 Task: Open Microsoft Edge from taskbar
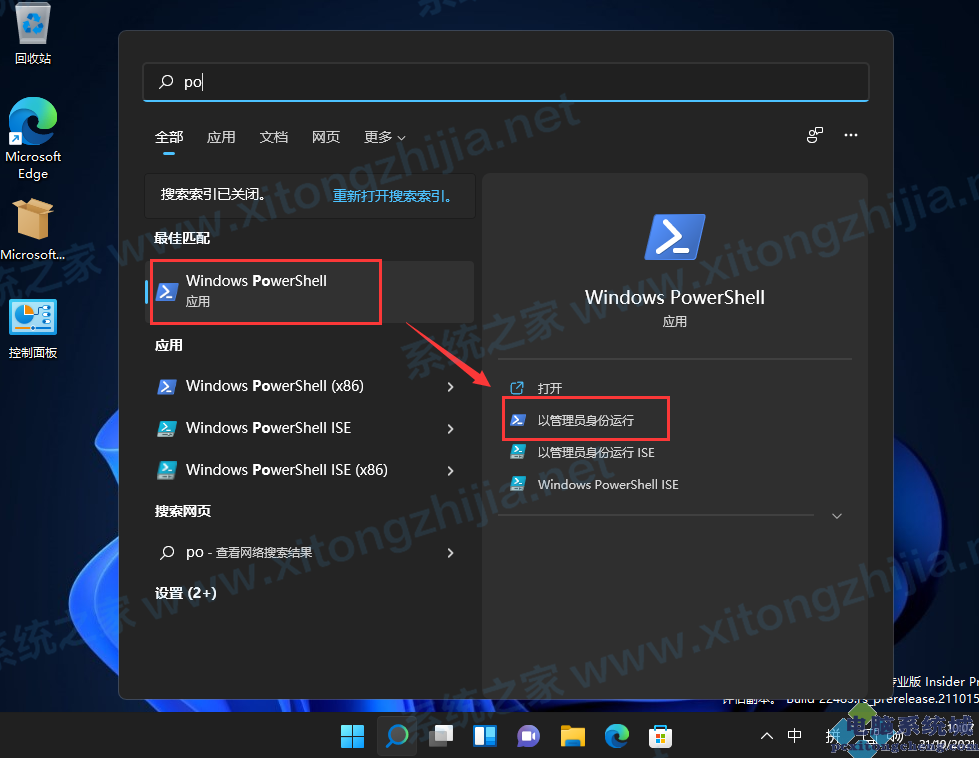coord(617,737)
